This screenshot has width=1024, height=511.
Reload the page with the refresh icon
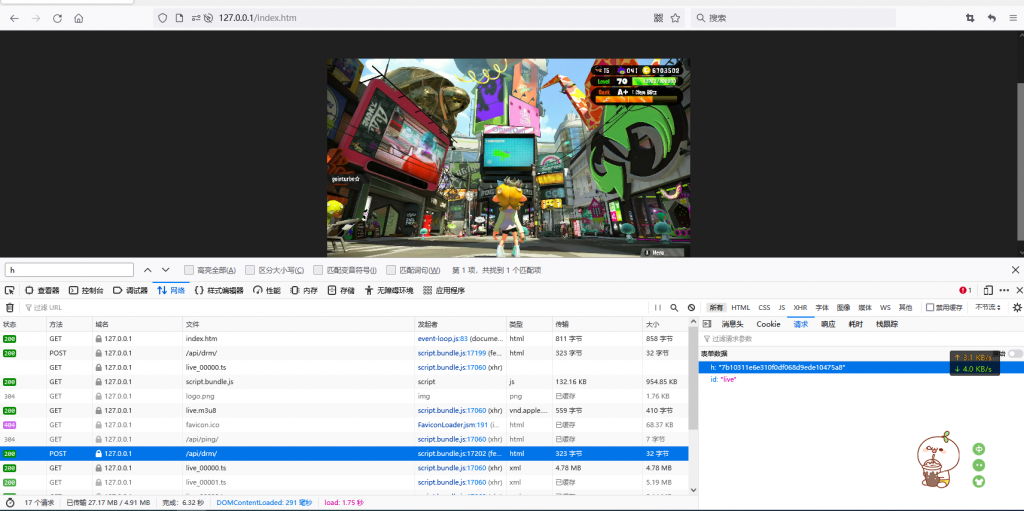[x=57, y=18]
